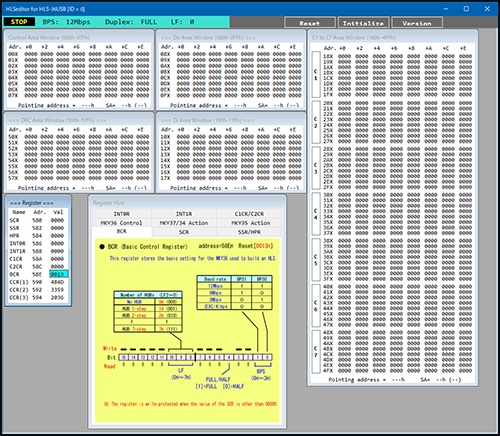Click the Reset button
This screenshot has height=436, width=500.
[x=310, y=23]
